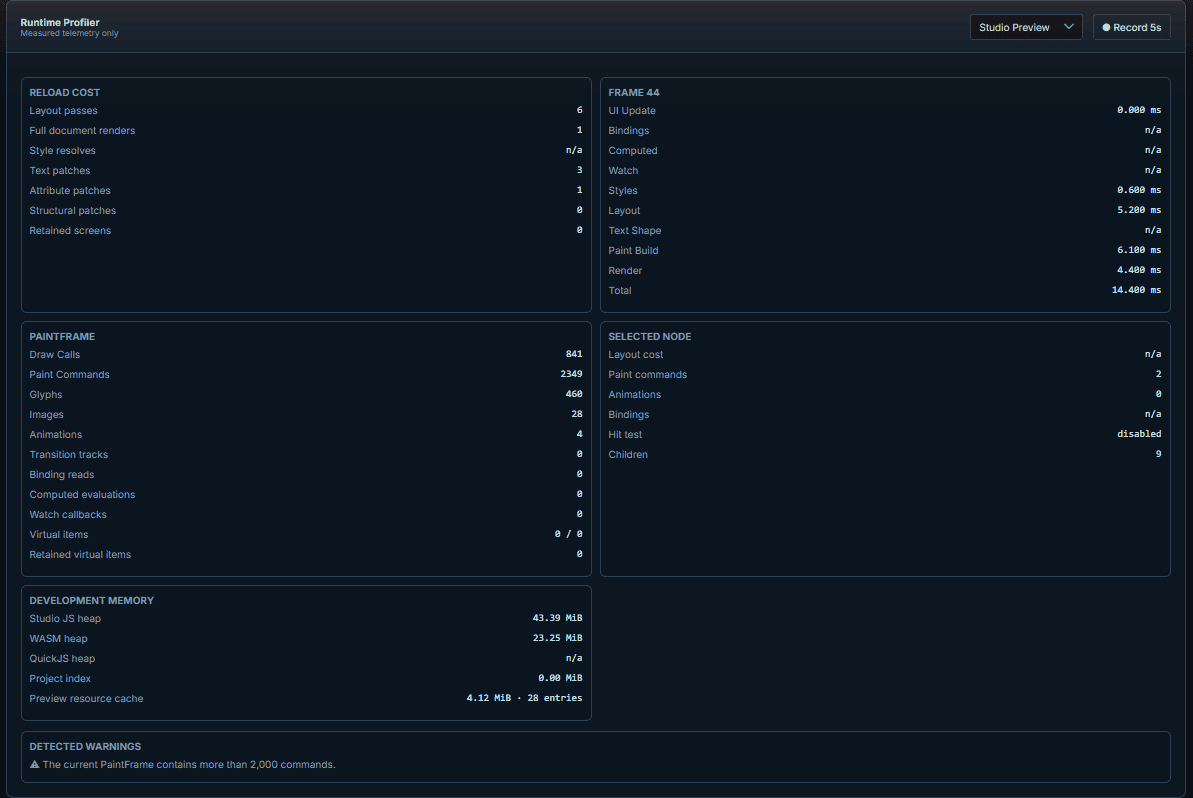Click the Studio JS heap value 43.39 MiB

[x=557, y=618]
